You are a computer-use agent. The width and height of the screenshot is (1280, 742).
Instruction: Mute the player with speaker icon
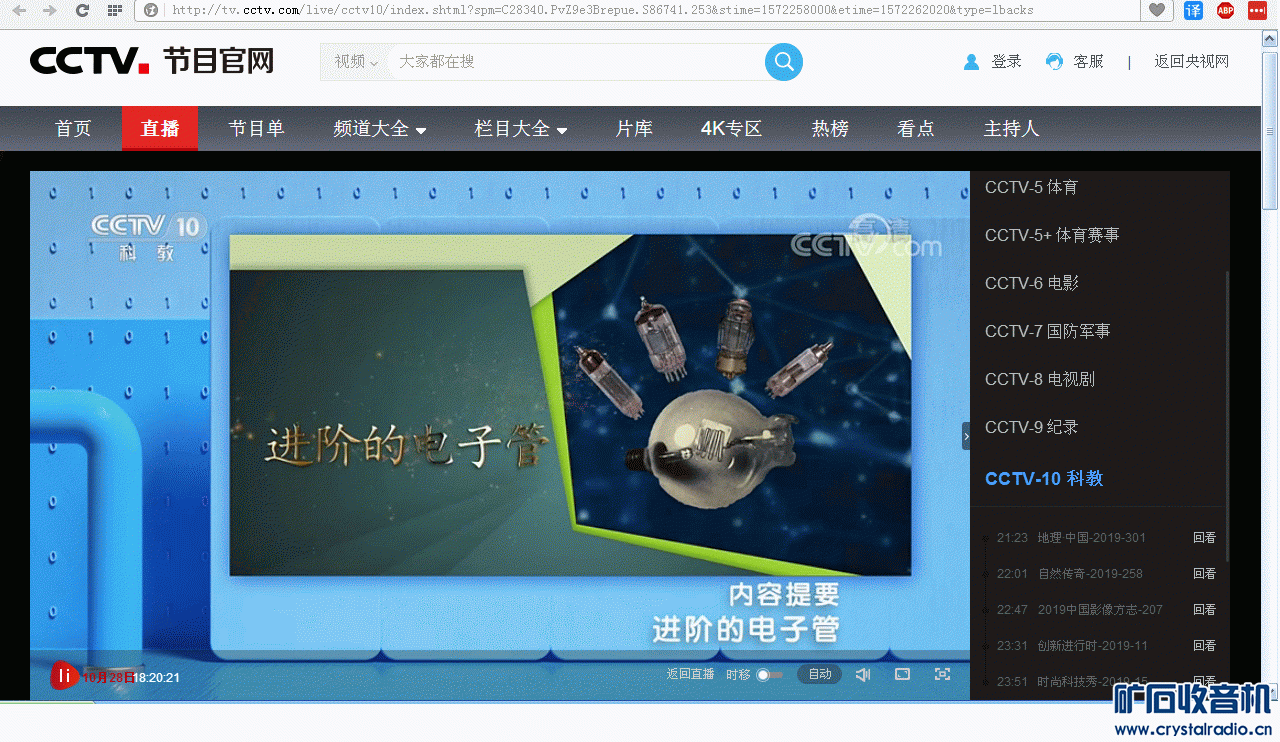coord(863,675)
